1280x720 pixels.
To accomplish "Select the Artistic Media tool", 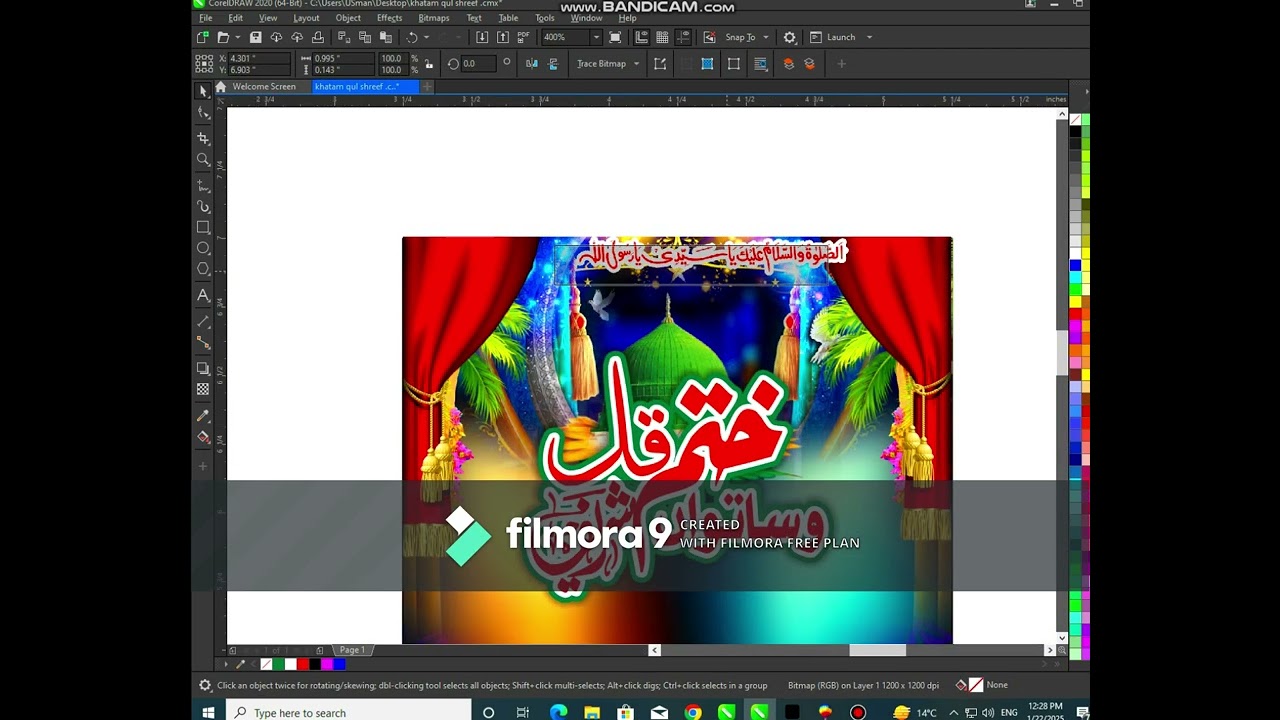I will pyautogui.click(x=203, y=207).
